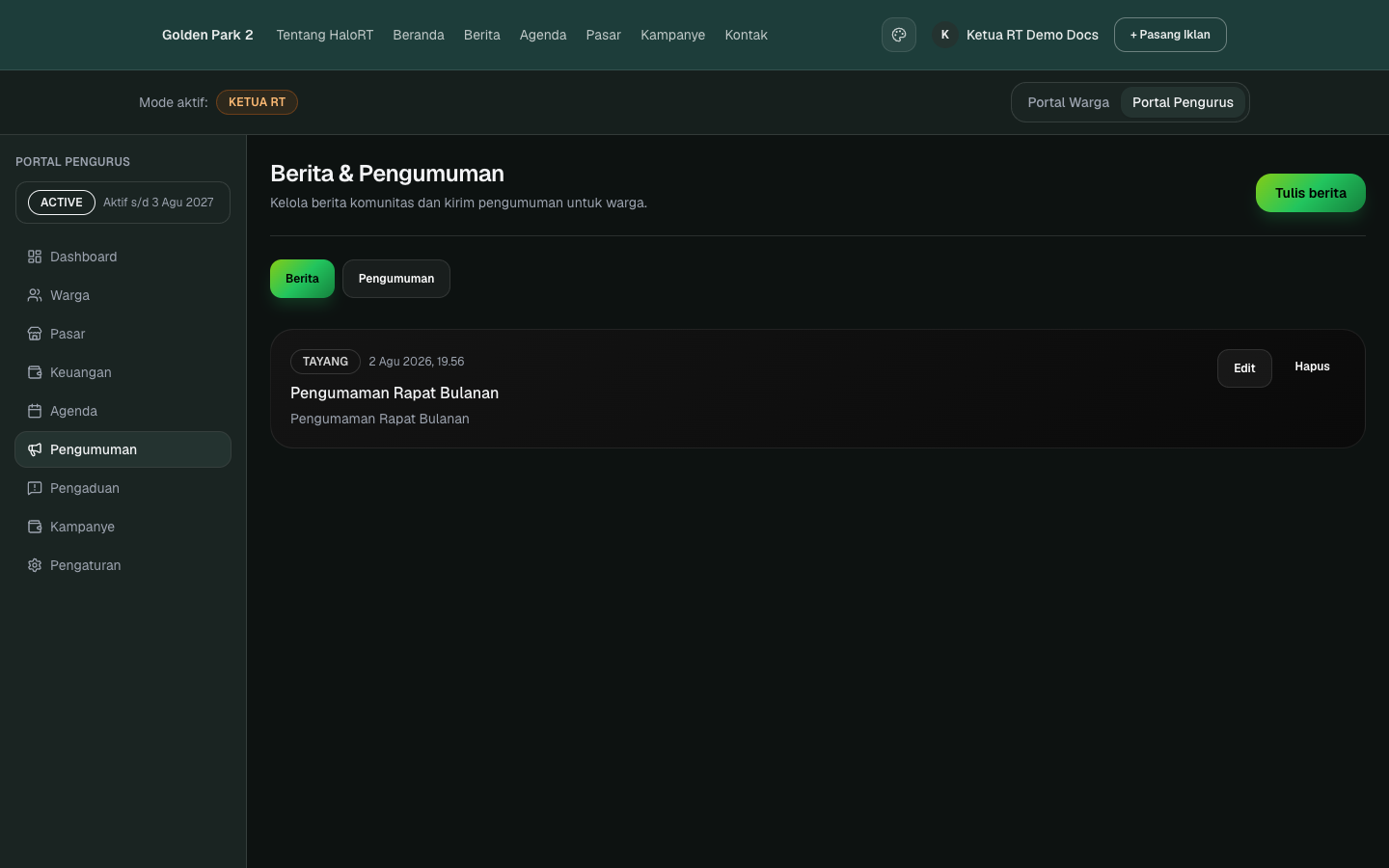Click the Kampanye wallet icon
This screenshot has height=868, width=1389.
coord(35,527)
